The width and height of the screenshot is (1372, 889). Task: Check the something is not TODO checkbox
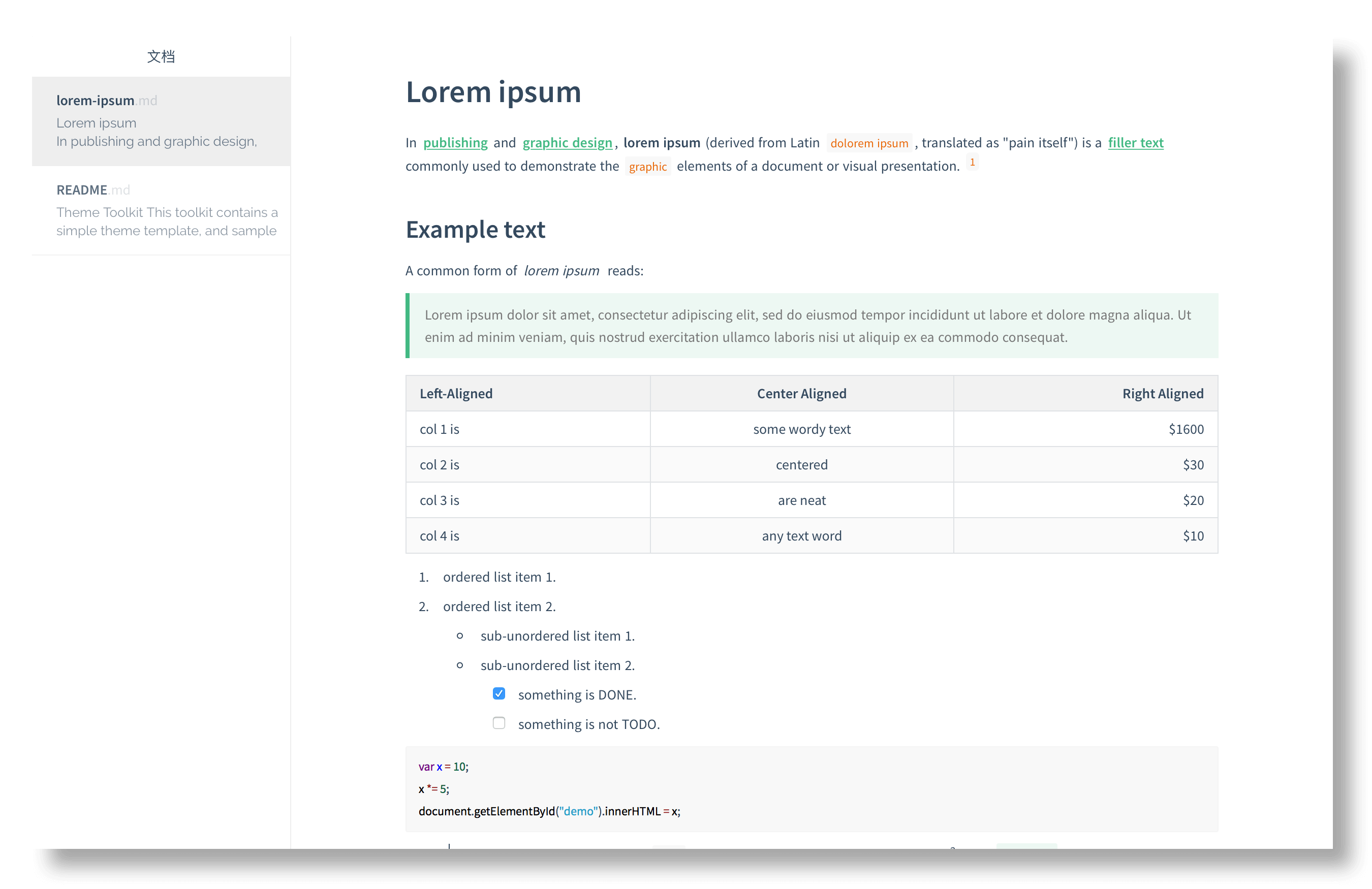(x=498, y=722)
